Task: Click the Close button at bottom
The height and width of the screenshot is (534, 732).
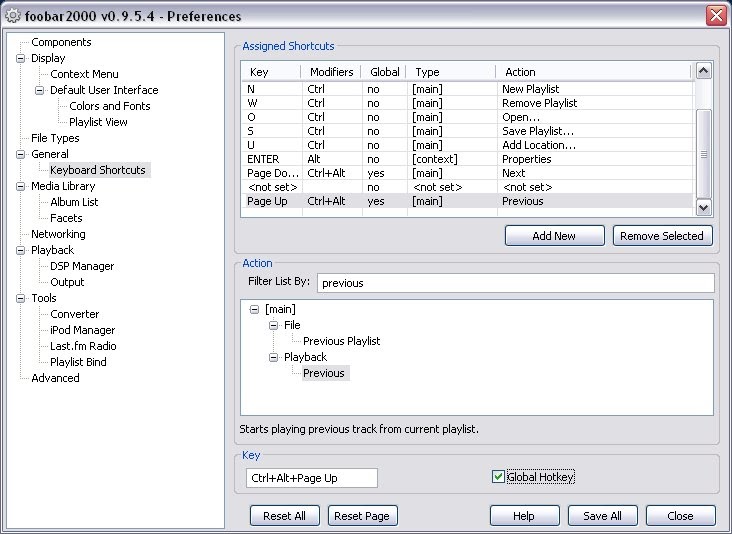Action: [x=681, y=516]
